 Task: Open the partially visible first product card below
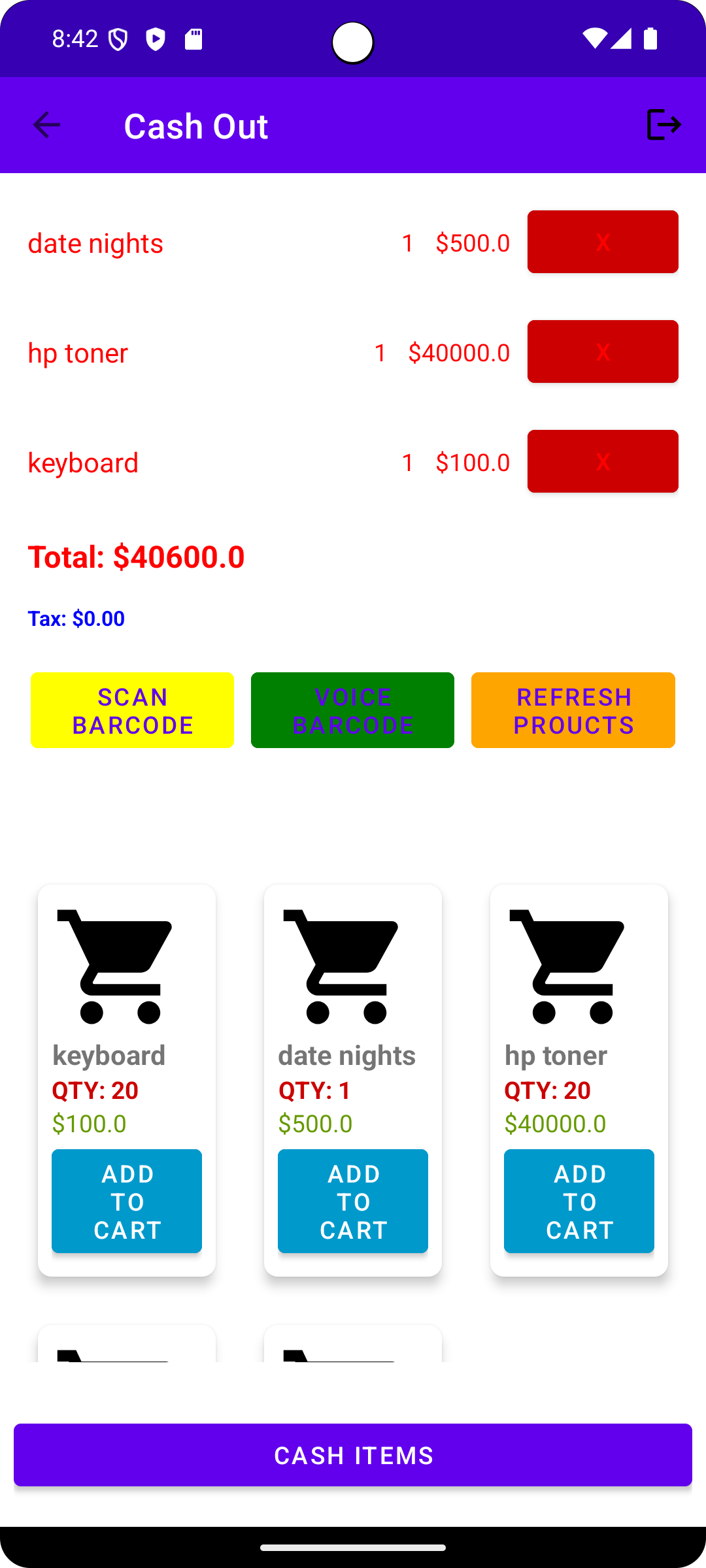click(x=127, y=1345)
